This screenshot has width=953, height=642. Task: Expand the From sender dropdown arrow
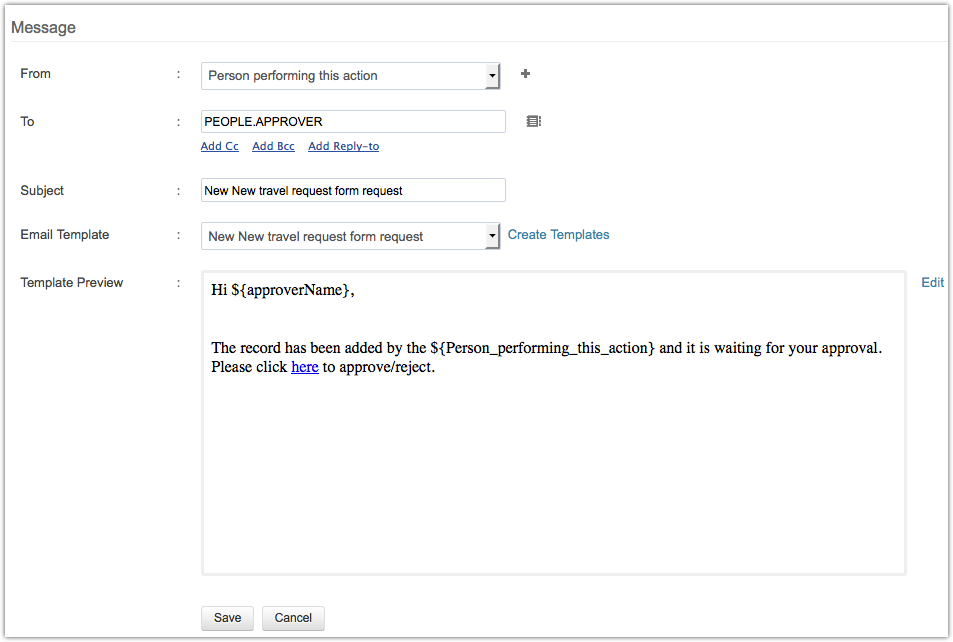click(492, 76)
